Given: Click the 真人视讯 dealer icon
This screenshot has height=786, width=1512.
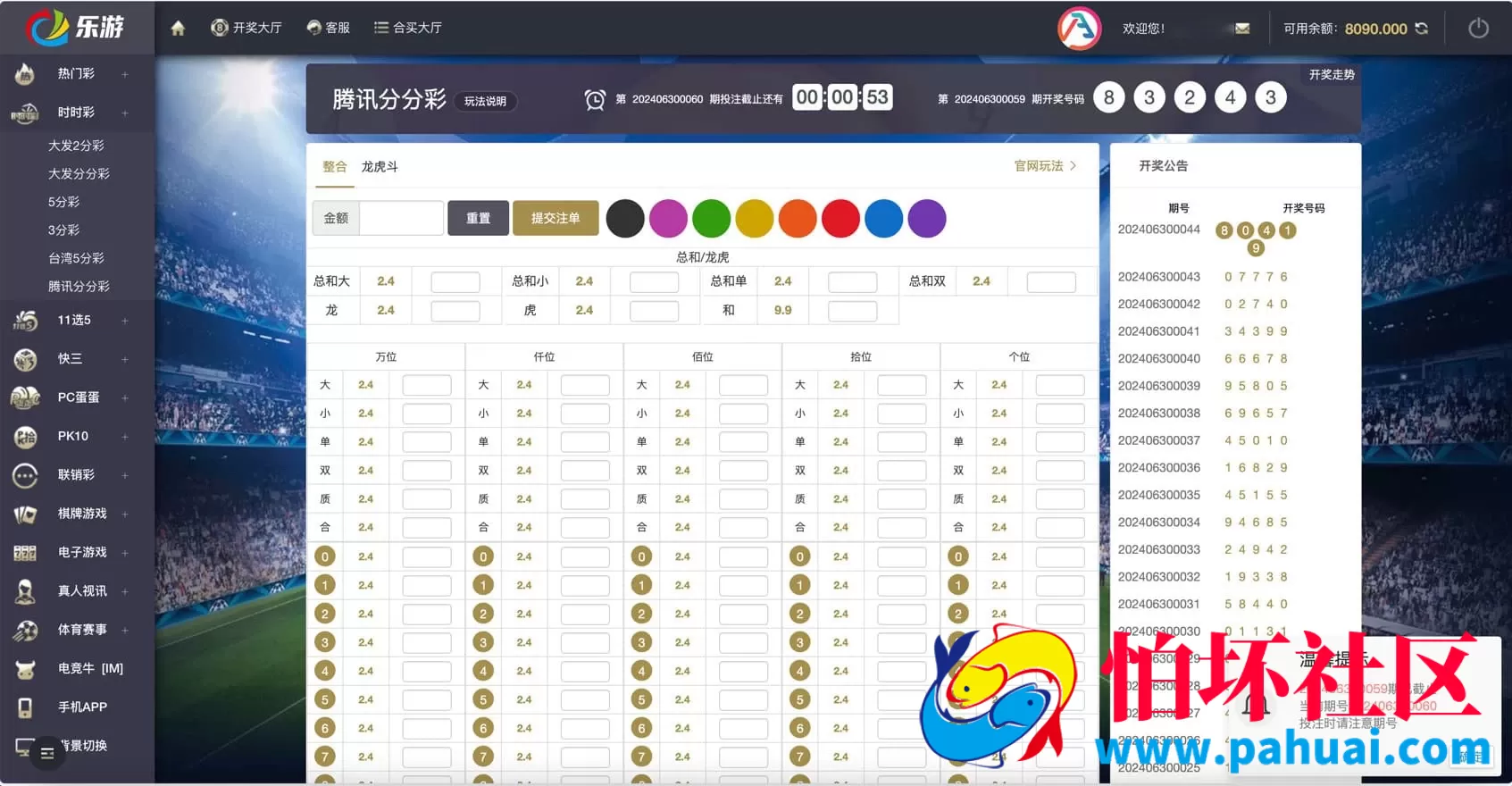Looking at the screenshot, I should pos(25,591).
